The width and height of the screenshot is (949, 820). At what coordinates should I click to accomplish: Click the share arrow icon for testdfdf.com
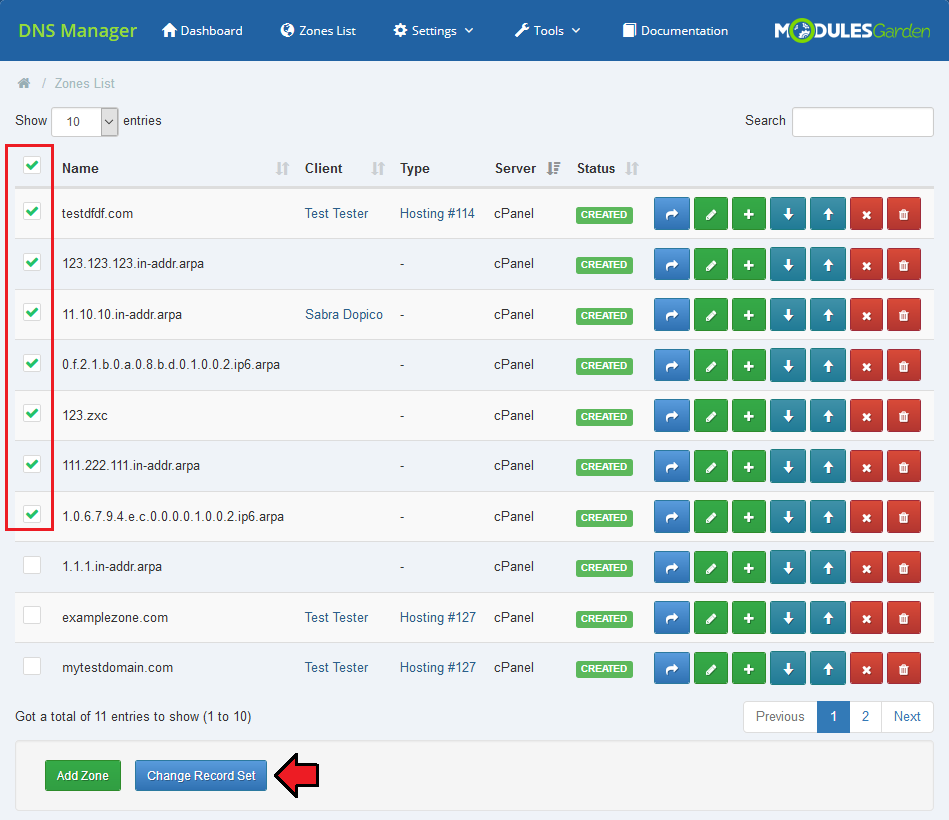[671, 214]
